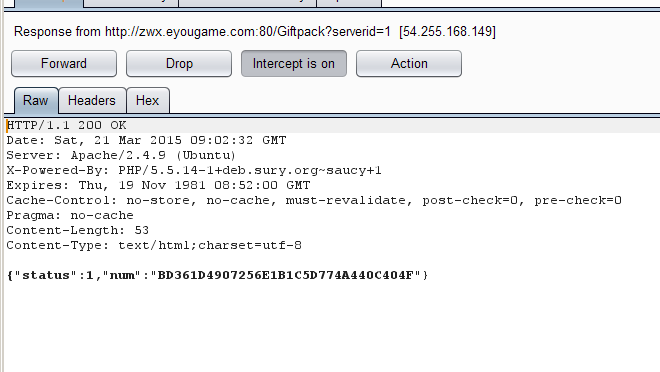Open the Action menu
The width and height of the screenshot is (660, 372).
pyautogui.click(x=409, y=64)
